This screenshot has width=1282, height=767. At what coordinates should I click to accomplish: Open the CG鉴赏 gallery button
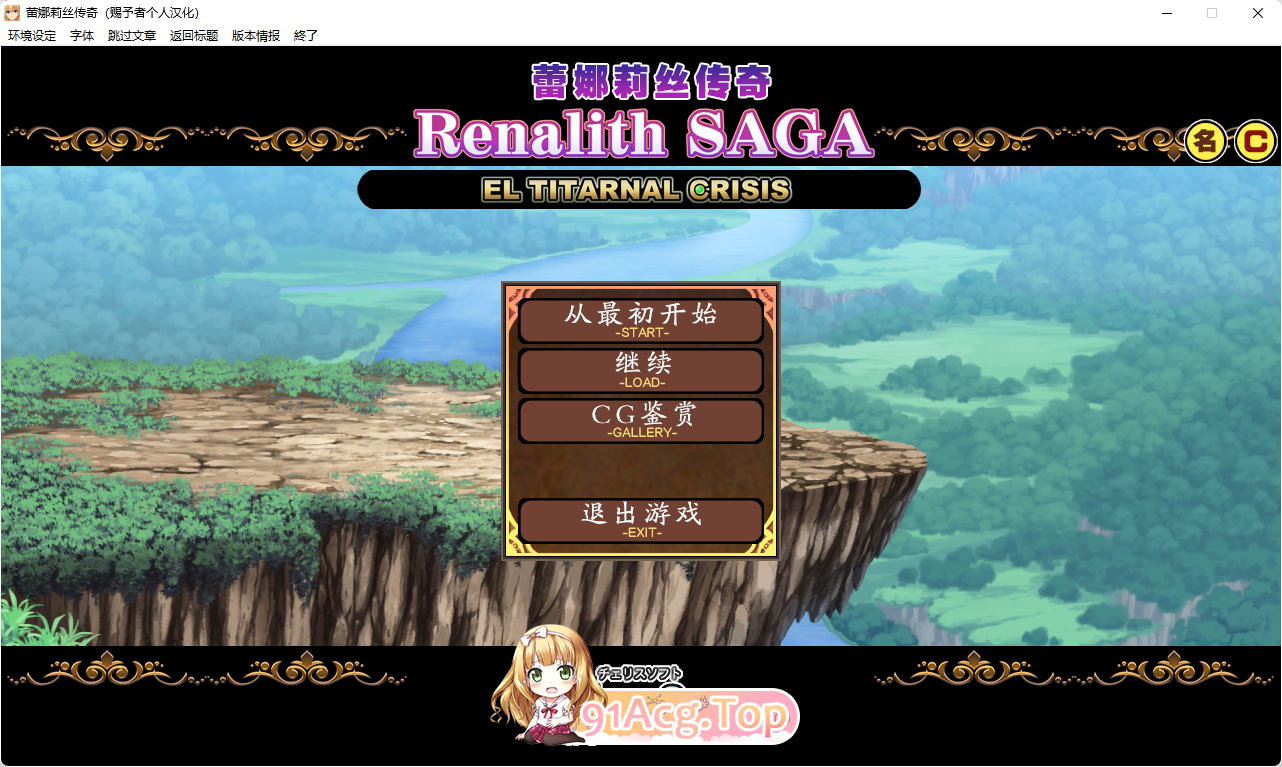tap(641, 421)
